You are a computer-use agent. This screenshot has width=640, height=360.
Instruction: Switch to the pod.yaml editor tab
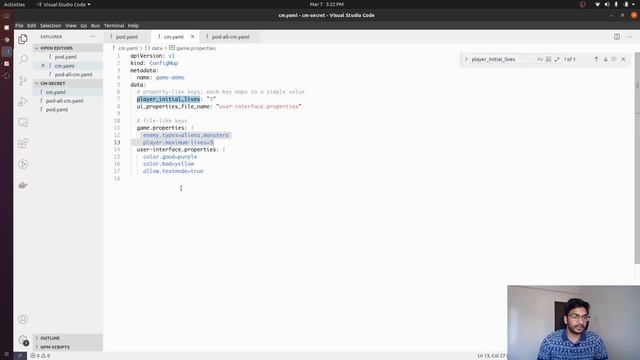pyautogui.click(x=127, y=37)
